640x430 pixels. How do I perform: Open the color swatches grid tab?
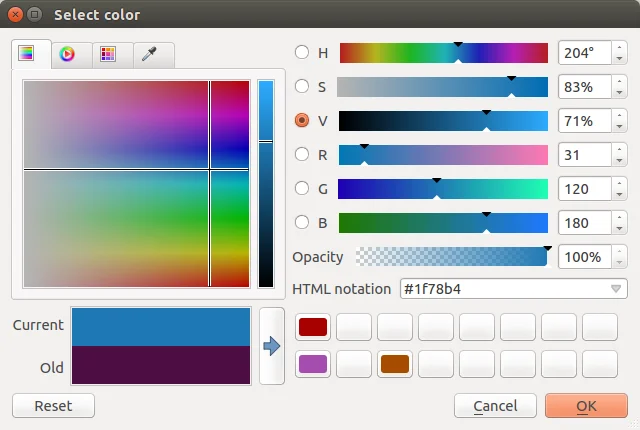tap(108, 54)
